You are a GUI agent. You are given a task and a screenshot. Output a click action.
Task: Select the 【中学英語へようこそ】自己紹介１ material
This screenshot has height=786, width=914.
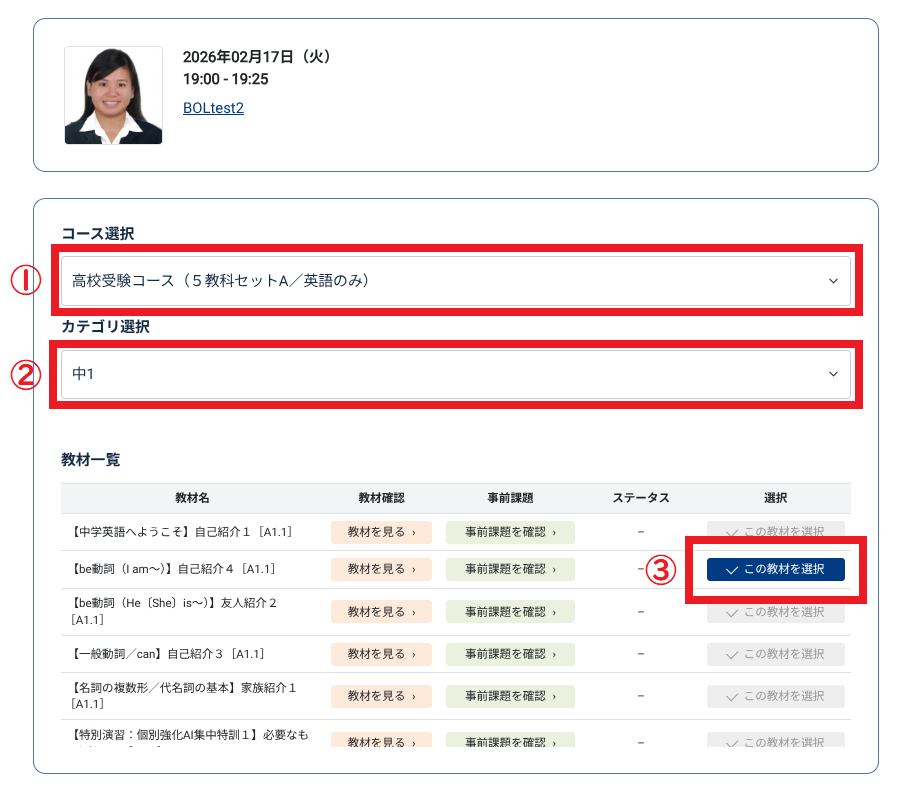pyautogui.click(x=775, y=532)
